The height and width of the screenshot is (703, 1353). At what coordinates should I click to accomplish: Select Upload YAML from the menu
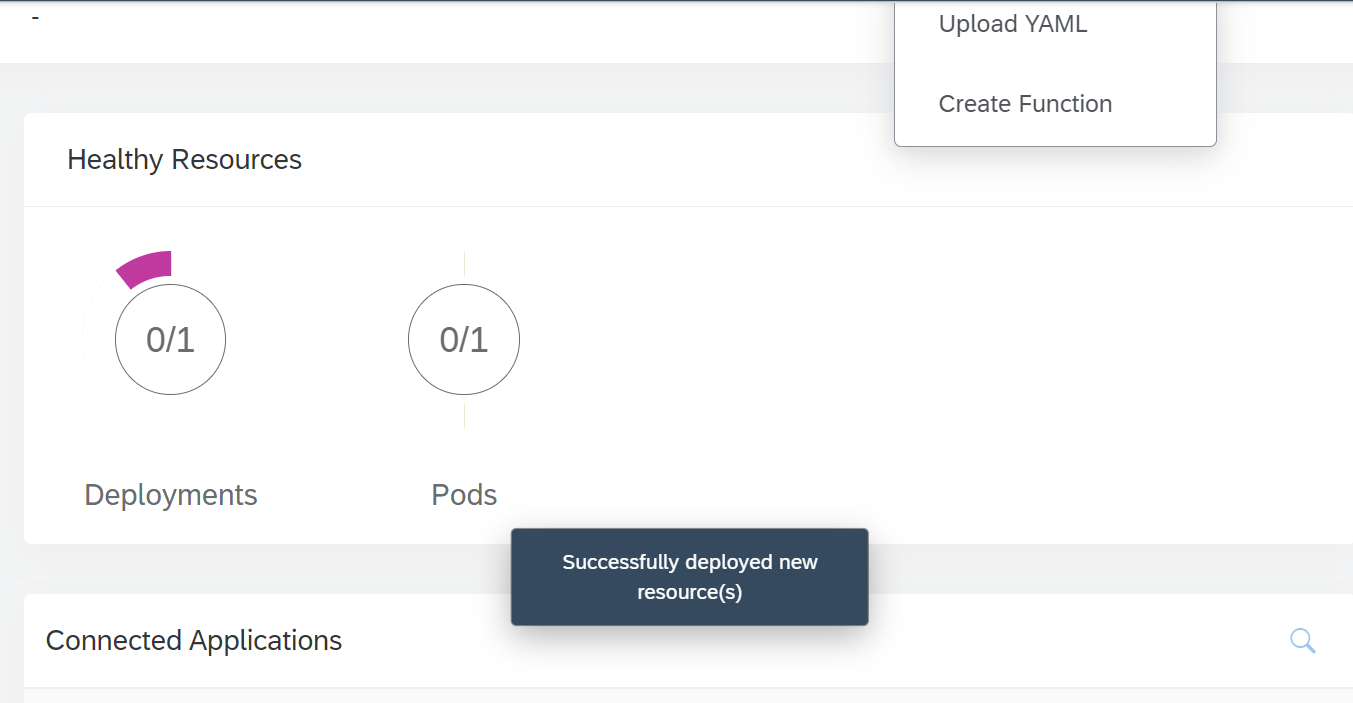coord(1012,24)
